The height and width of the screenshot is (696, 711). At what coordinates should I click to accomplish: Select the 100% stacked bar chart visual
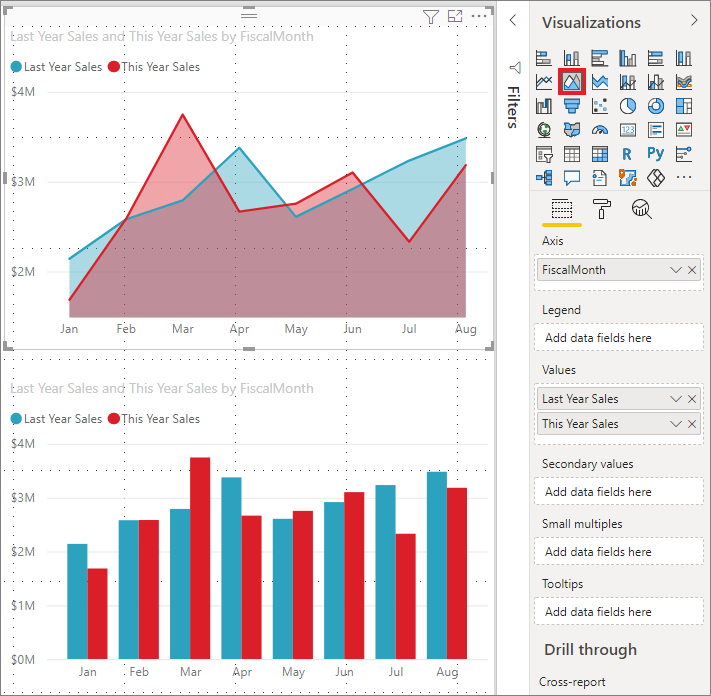656,58
